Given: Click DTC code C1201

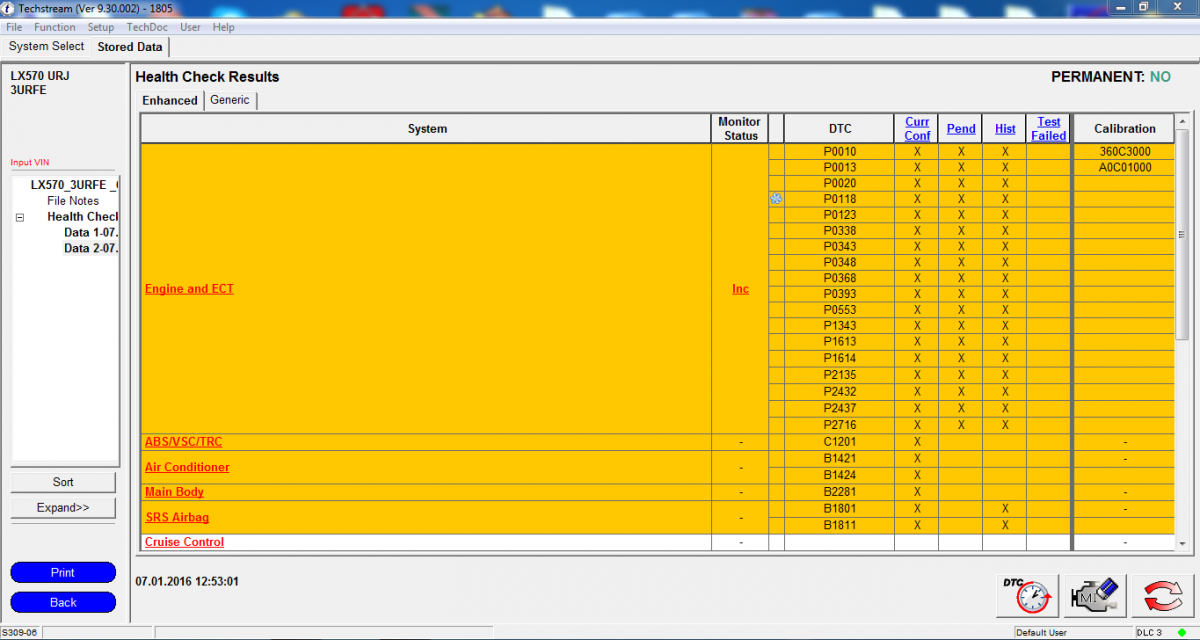Looking at the screenshot, I should click(840, 442).
